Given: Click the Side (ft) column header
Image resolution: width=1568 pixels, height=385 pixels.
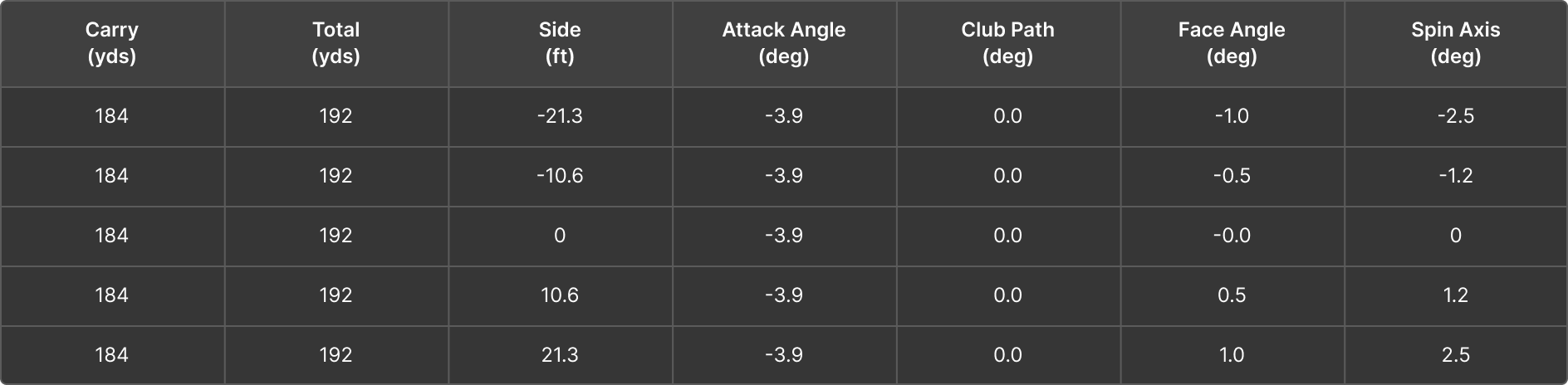Looking at the screenshot, I should [x=560, y=43].
